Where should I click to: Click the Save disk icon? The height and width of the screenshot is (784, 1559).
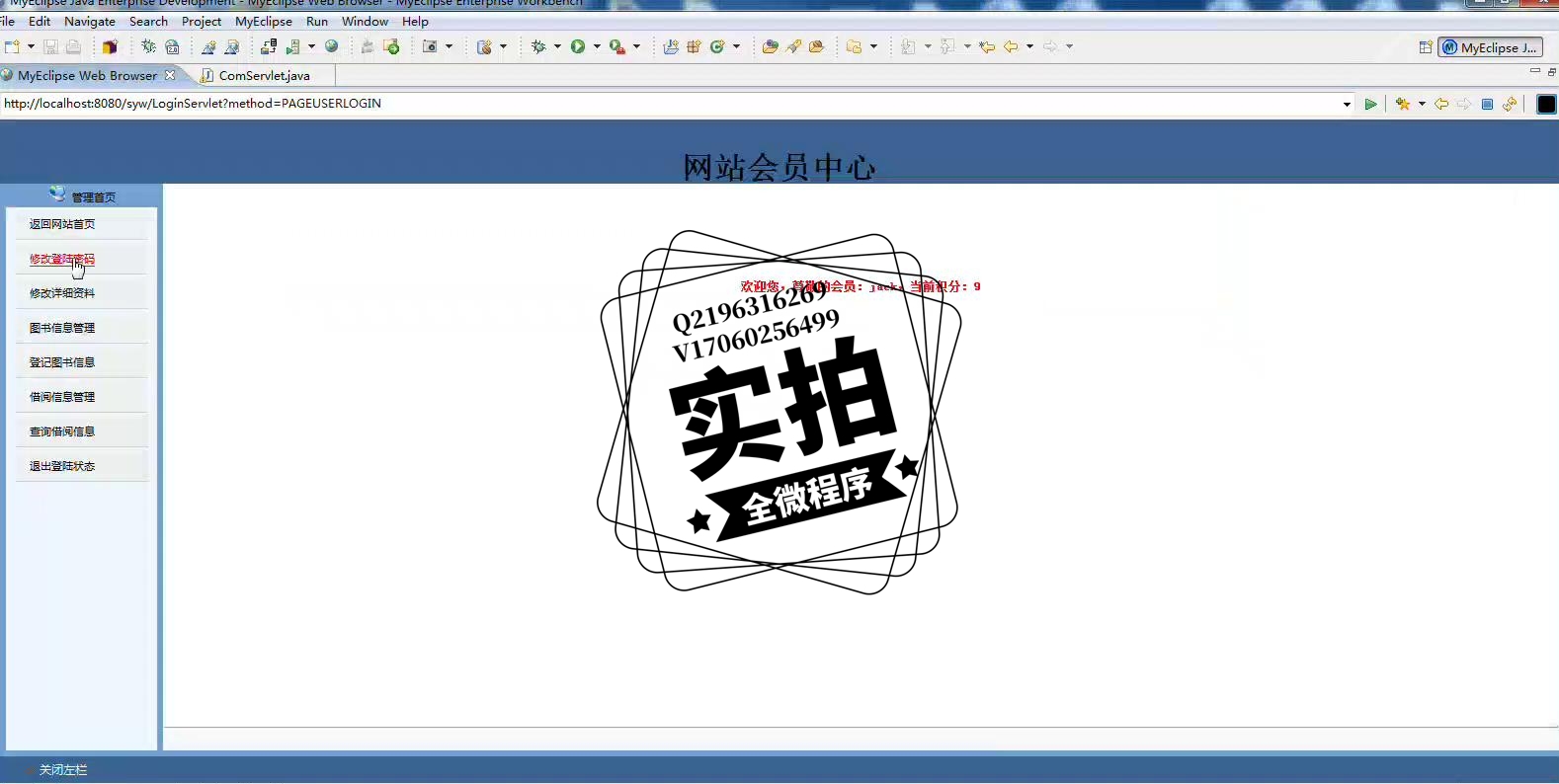click(50, 46)
